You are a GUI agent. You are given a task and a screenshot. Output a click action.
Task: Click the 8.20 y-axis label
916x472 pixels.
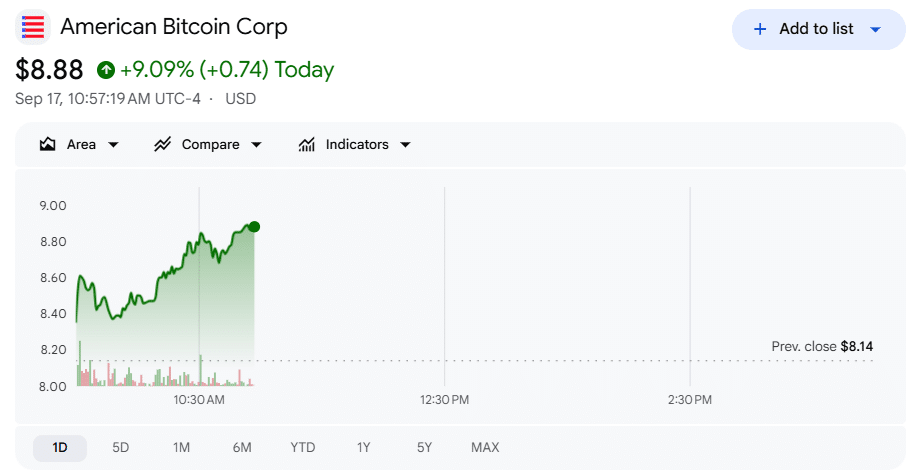[53, 350]
